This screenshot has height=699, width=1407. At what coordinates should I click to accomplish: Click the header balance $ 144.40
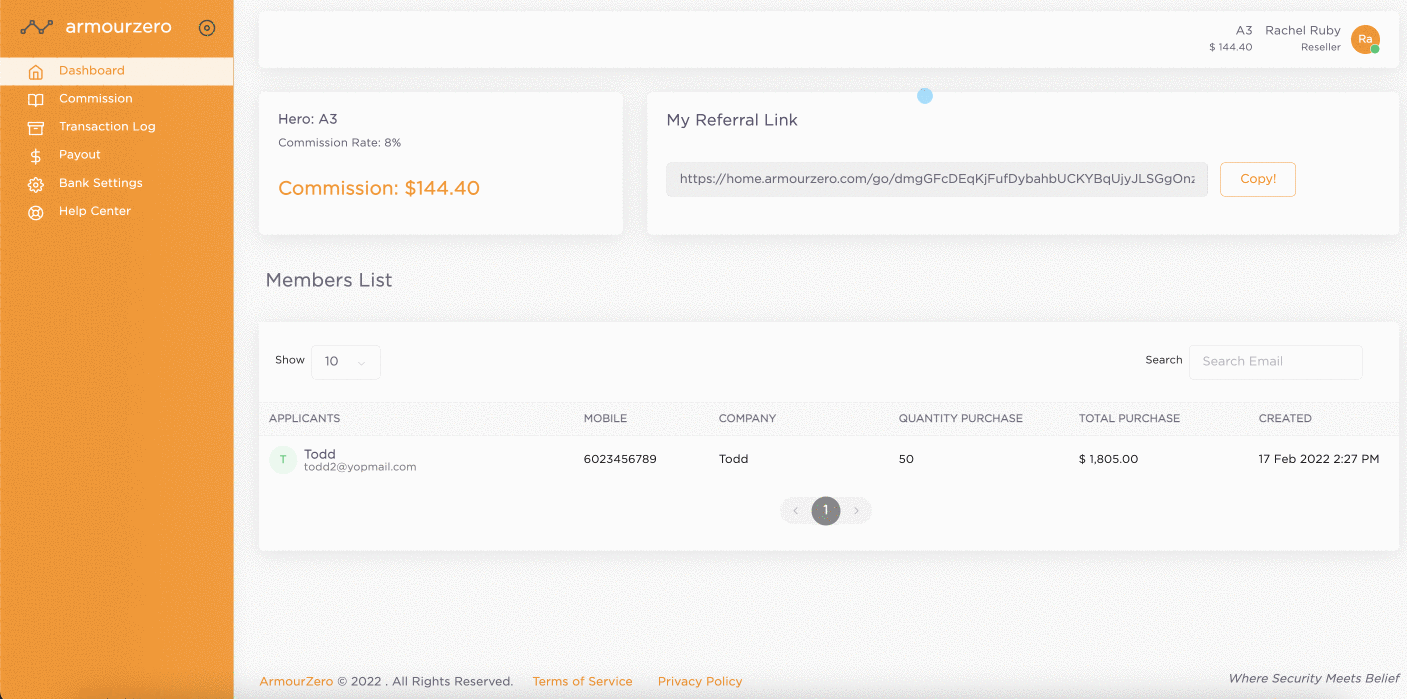click(1230, 47)
